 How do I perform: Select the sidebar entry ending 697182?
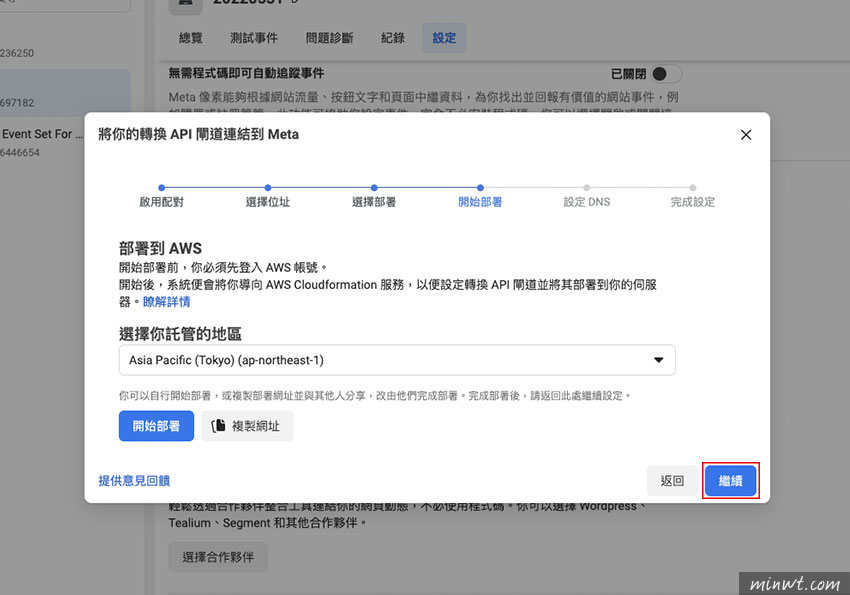point(65,93)
